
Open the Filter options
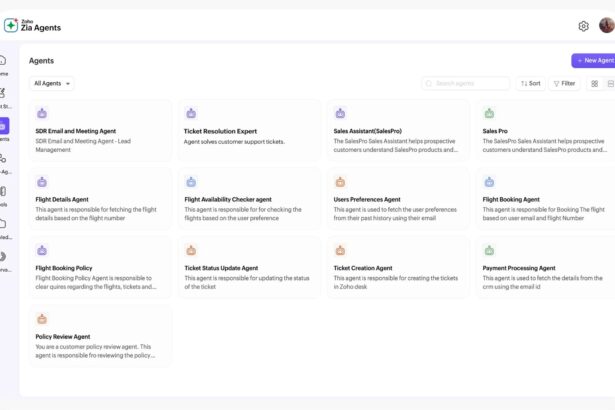pos(564,84)
